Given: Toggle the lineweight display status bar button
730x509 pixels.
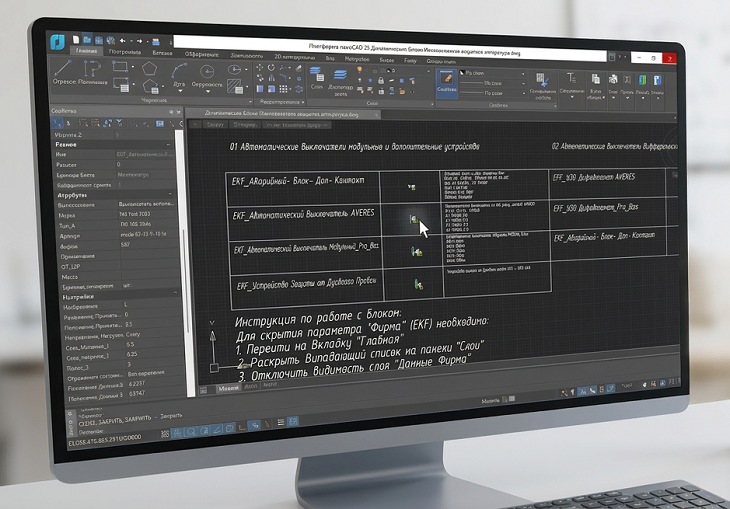Looking at the screenshot, I should pos(280,423).
